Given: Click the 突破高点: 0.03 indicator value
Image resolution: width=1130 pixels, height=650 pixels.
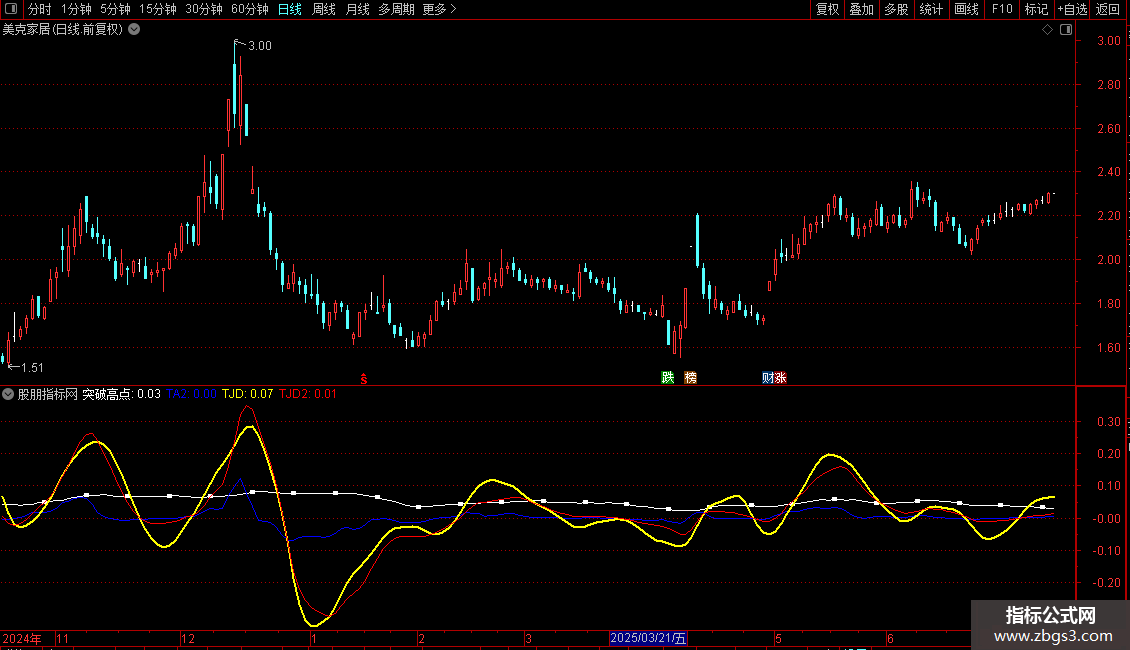Looking at the screenshot, I should (121, 394).
